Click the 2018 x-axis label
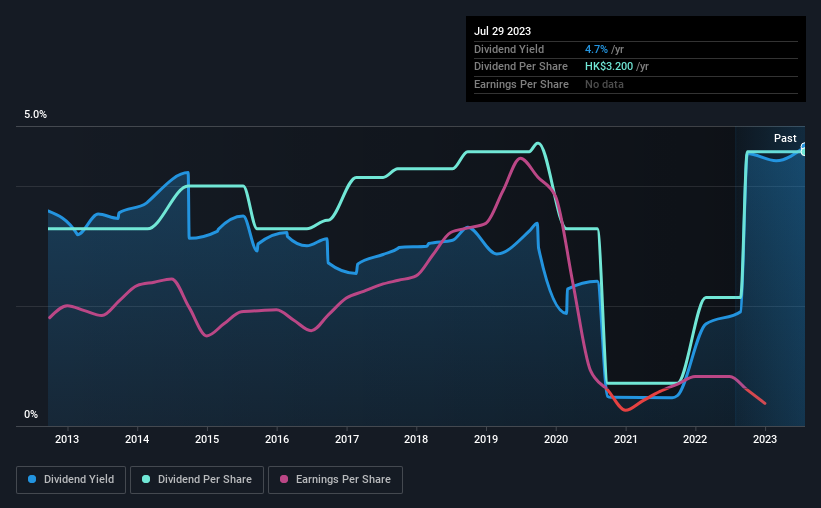Viewport: 821px width, 508px height. [x=416, y=439]
